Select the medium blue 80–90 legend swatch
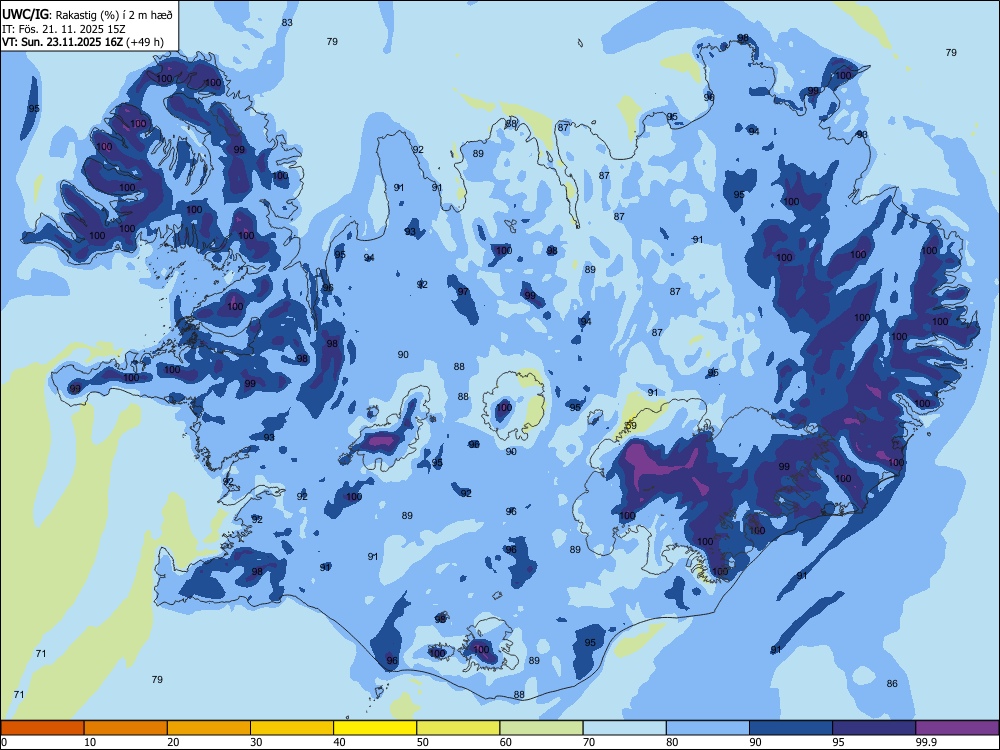This screenshot has height=750, width=1000. click(x=708, y=728)
